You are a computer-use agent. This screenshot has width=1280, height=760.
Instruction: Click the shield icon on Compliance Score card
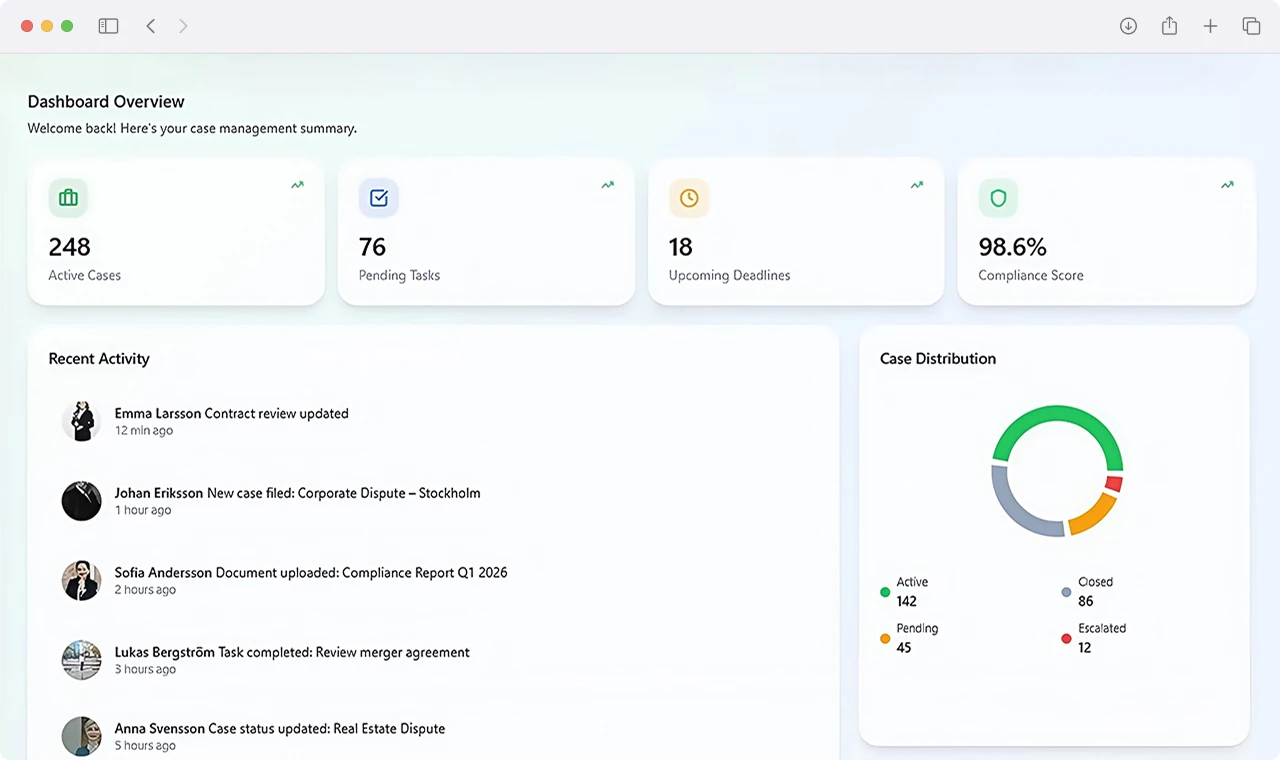(998, 198)
